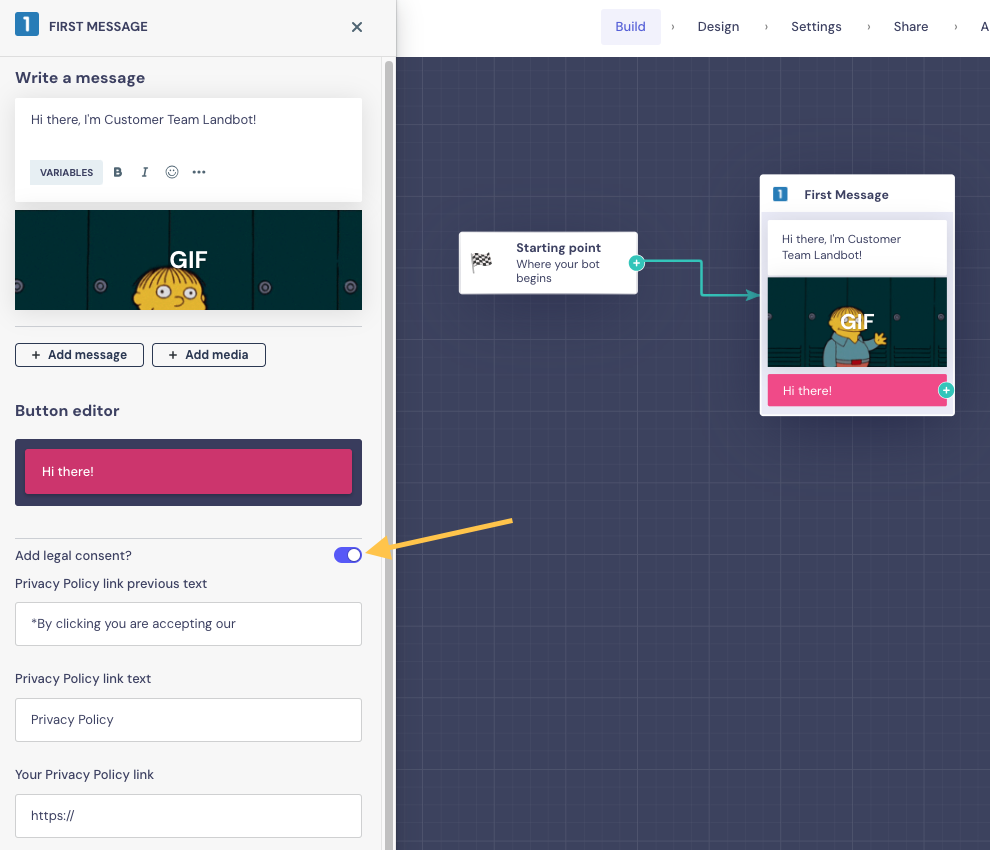Edit the Hi there! button in Button editor

point(188,471)
